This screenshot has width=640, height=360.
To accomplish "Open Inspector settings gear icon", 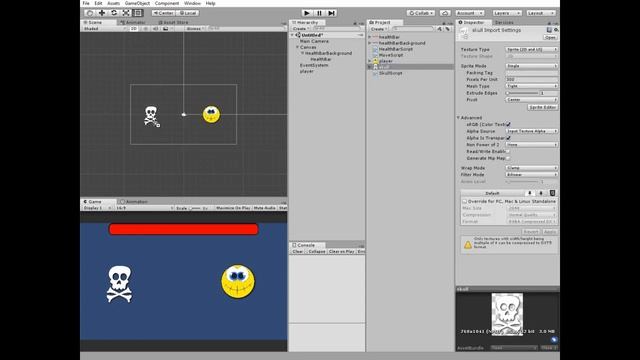I will click(556, 30).
